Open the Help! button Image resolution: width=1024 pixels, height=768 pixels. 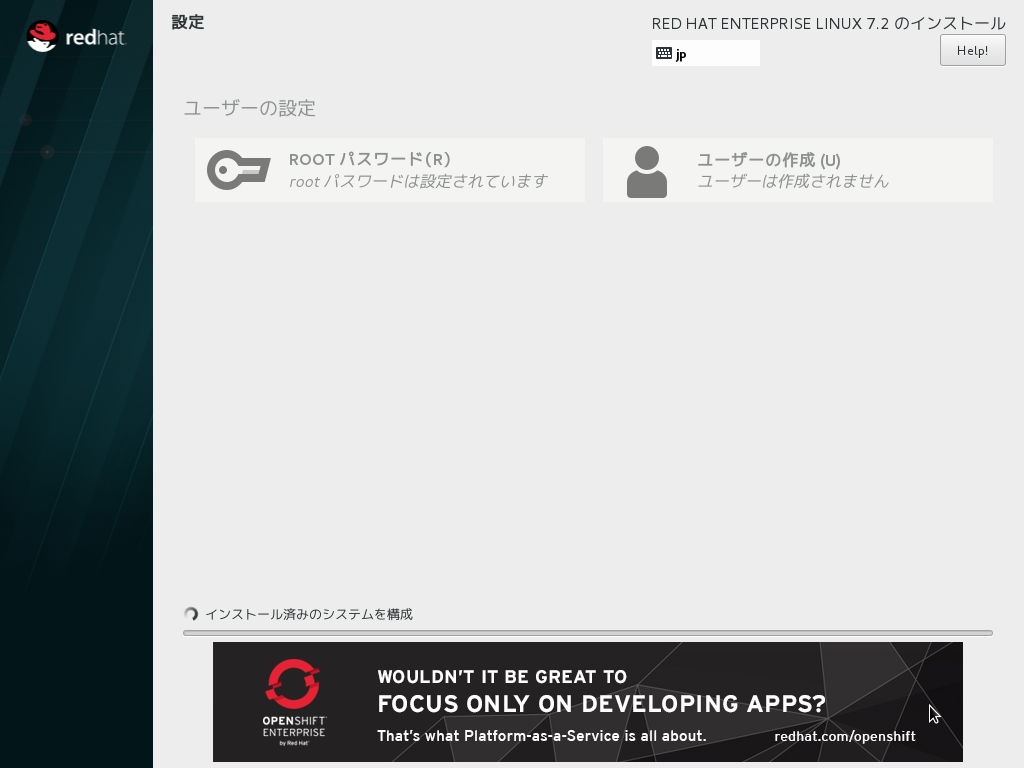click(972, 50)
